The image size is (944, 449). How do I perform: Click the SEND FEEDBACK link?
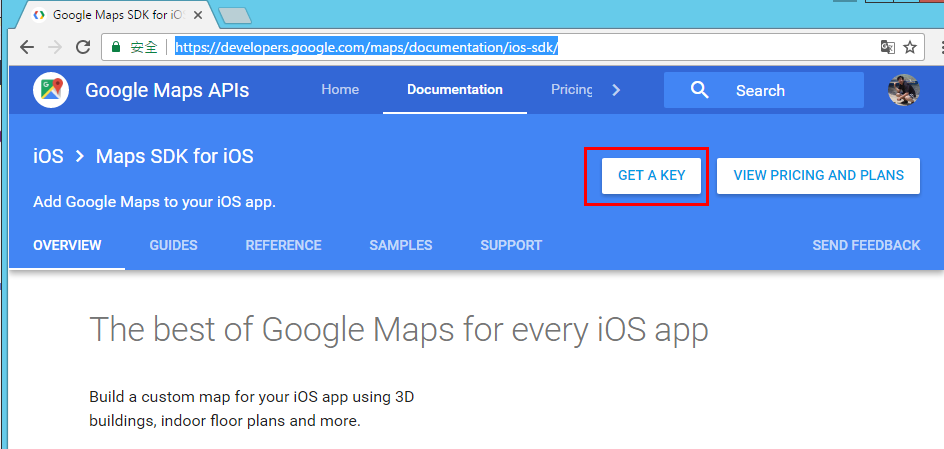tap(866, 245)
